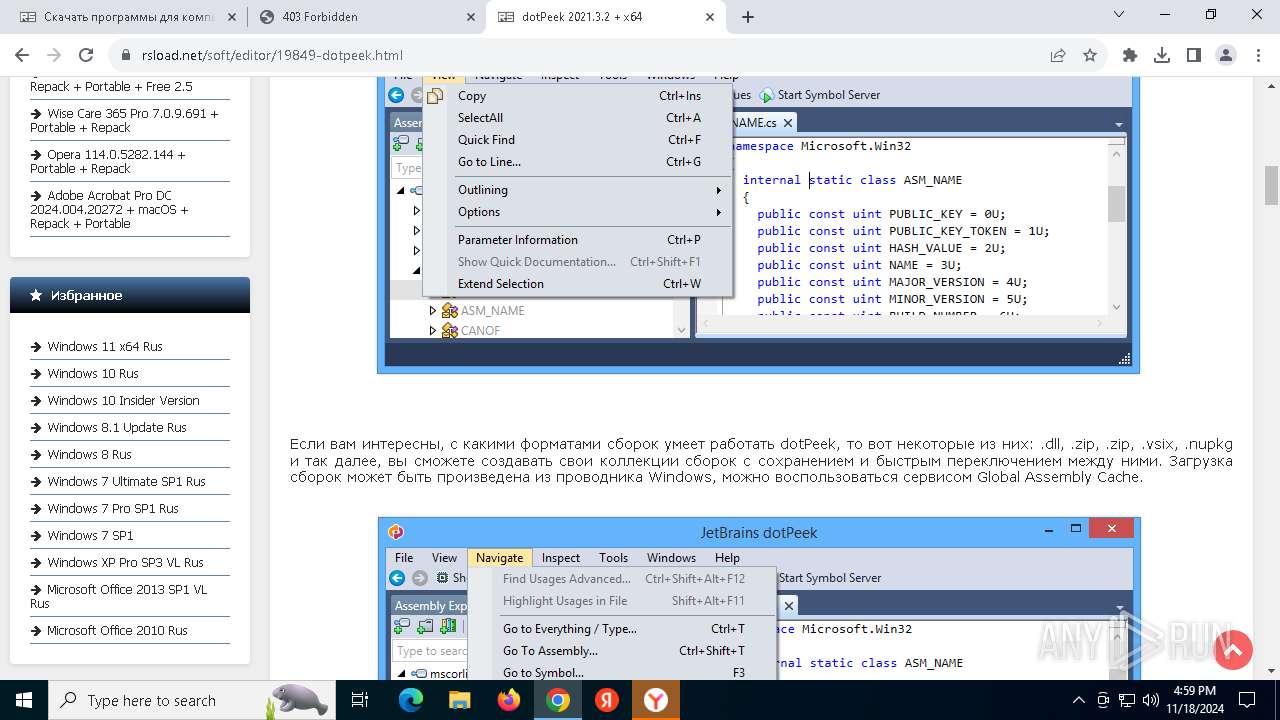Open Windows 11 x64 Rus link
Screen dimensions: 1280x720
tap(104, 347)
